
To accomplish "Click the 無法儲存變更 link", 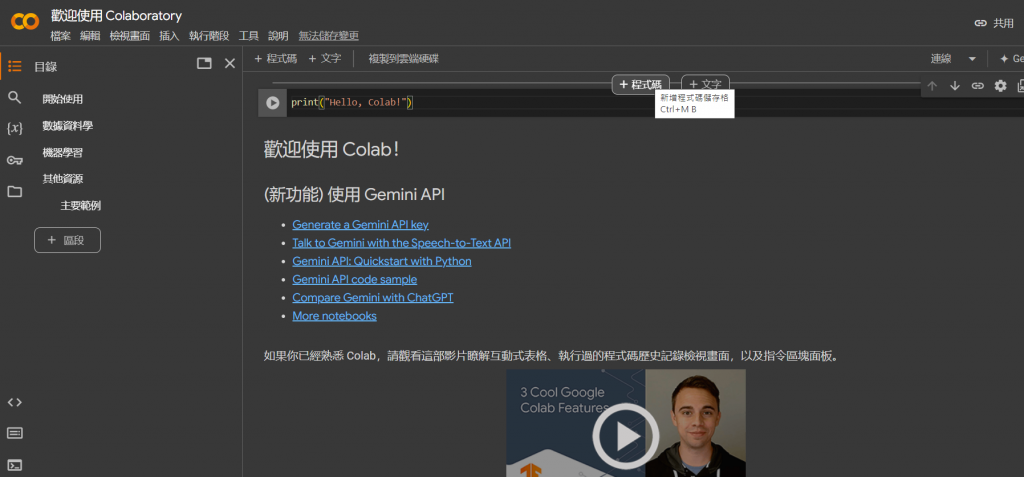I will click(328, 36).
